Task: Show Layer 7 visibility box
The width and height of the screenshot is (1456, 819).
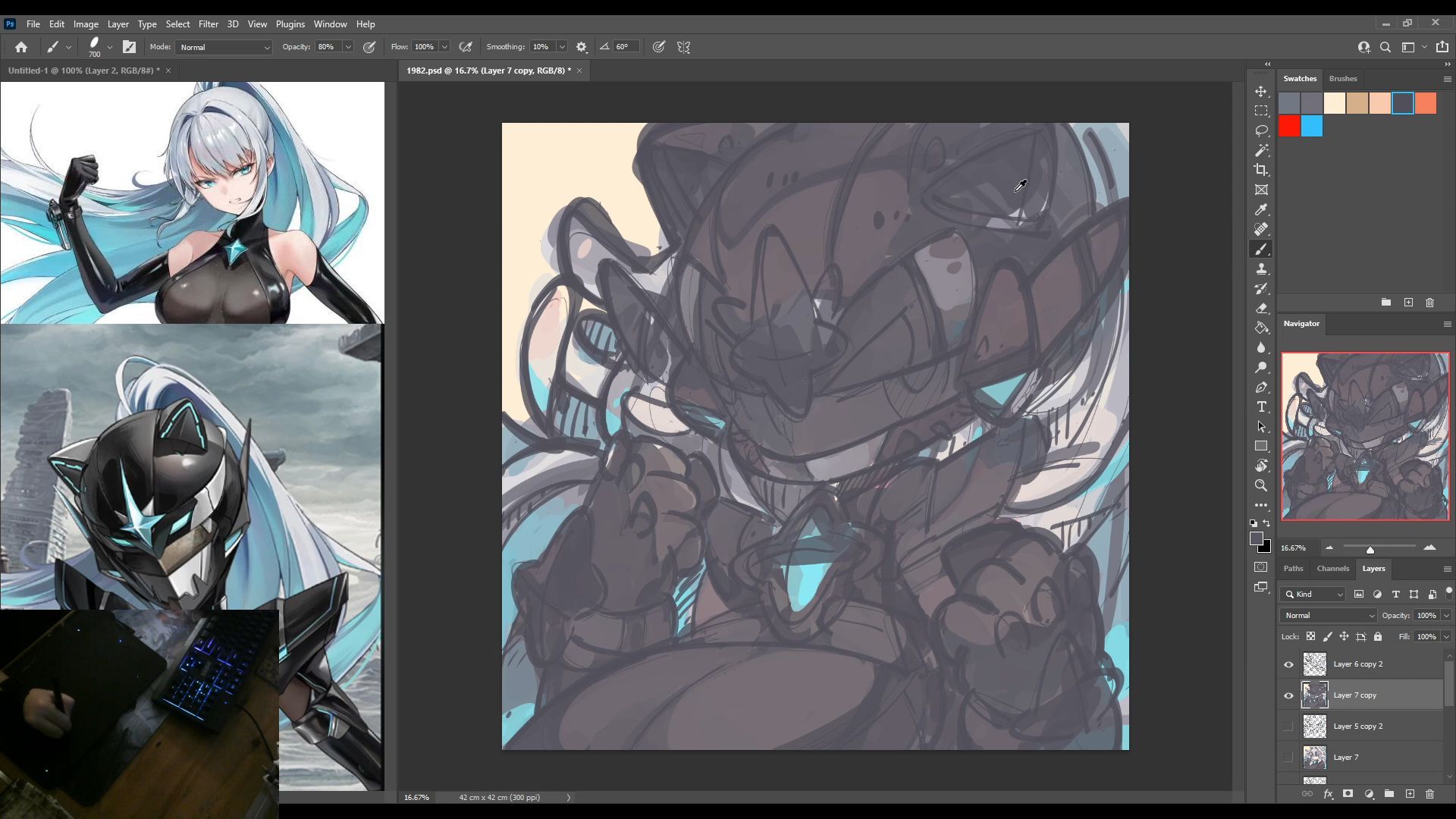Action: point(1288,758)
